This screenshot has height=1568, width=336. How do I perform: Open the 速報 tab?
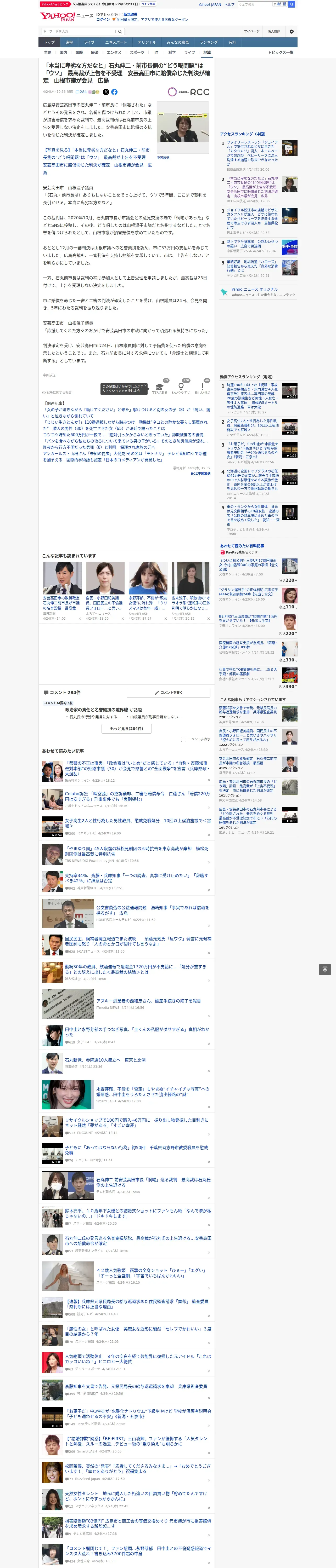69,43
